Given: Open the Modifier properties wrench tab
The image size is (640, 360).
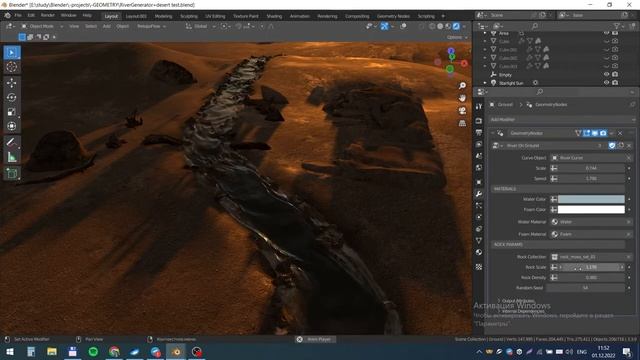Looking at the screenshot, I should (479, 194).
